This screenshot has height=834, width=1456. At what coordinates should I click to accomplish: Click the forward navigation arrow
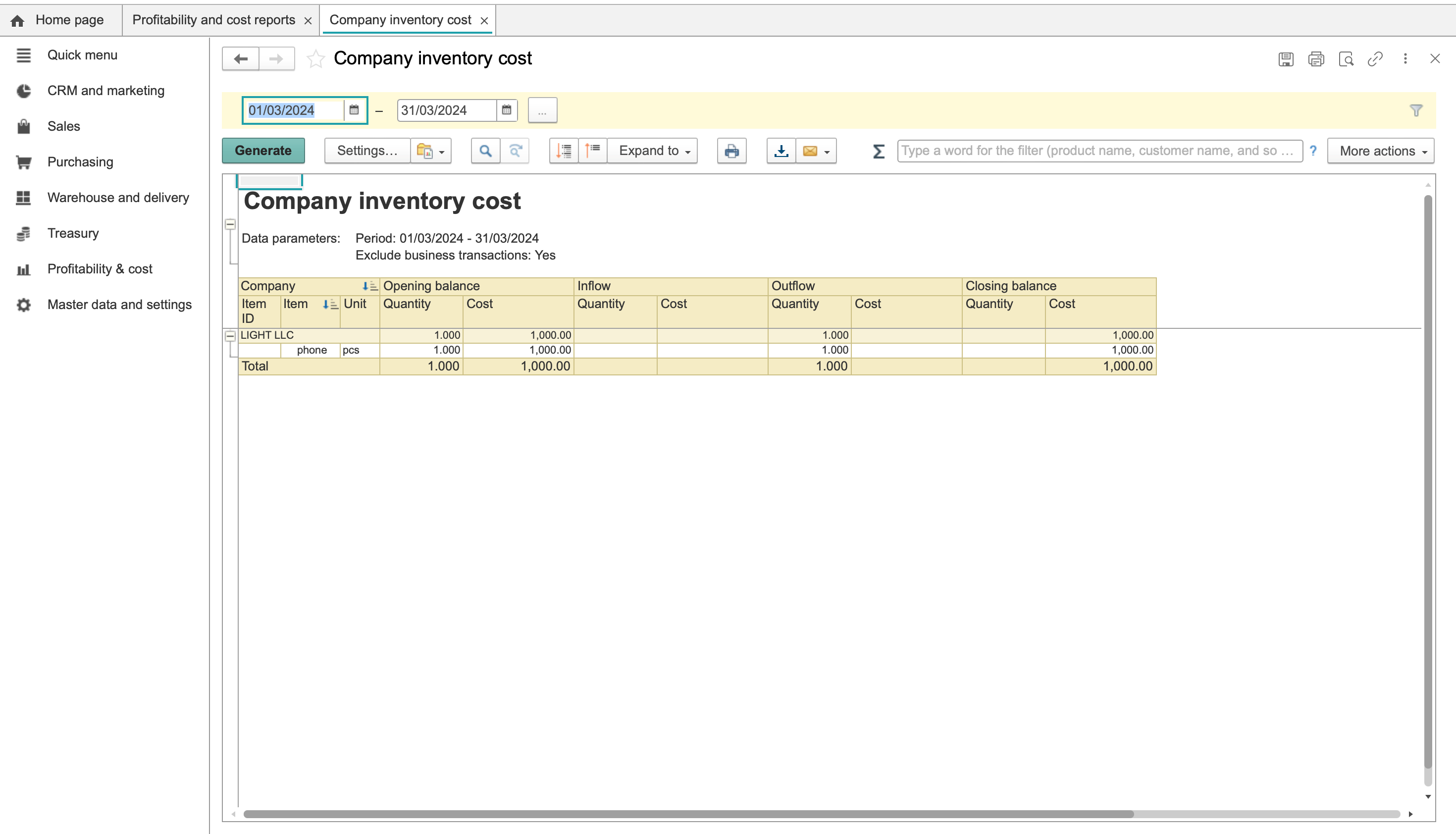click(x=277, y=58)
